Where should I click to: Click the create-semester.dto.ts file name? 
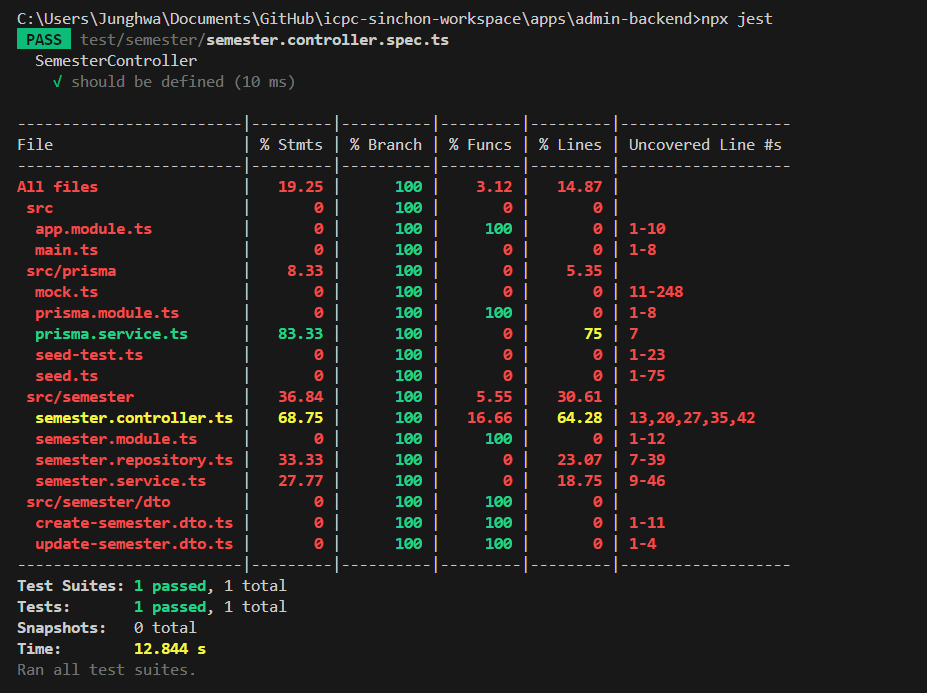134,523
